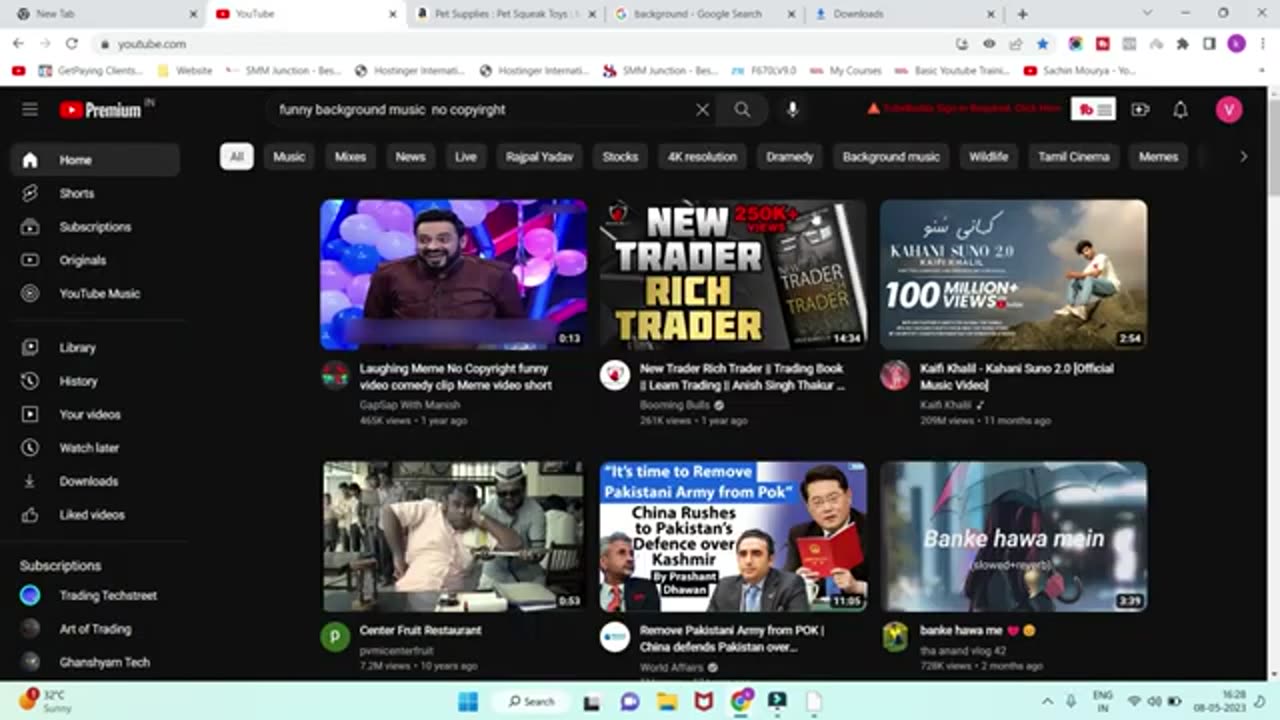The height and width of the screenshot is (720, 1280).
Task: Open the Chrome tab search dropdown
Action: pos(1147,14)
